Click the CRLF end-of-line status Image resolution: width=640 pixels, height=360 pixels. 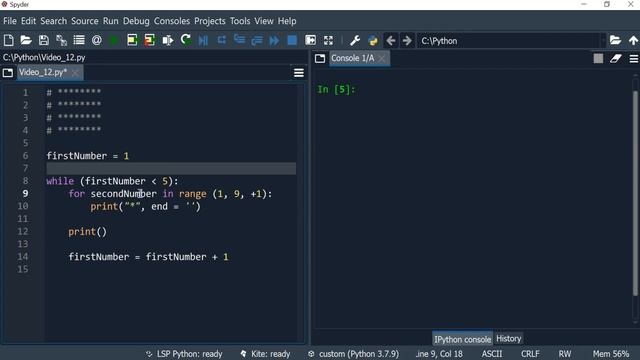pyautogui.click(x=530, y=353)
